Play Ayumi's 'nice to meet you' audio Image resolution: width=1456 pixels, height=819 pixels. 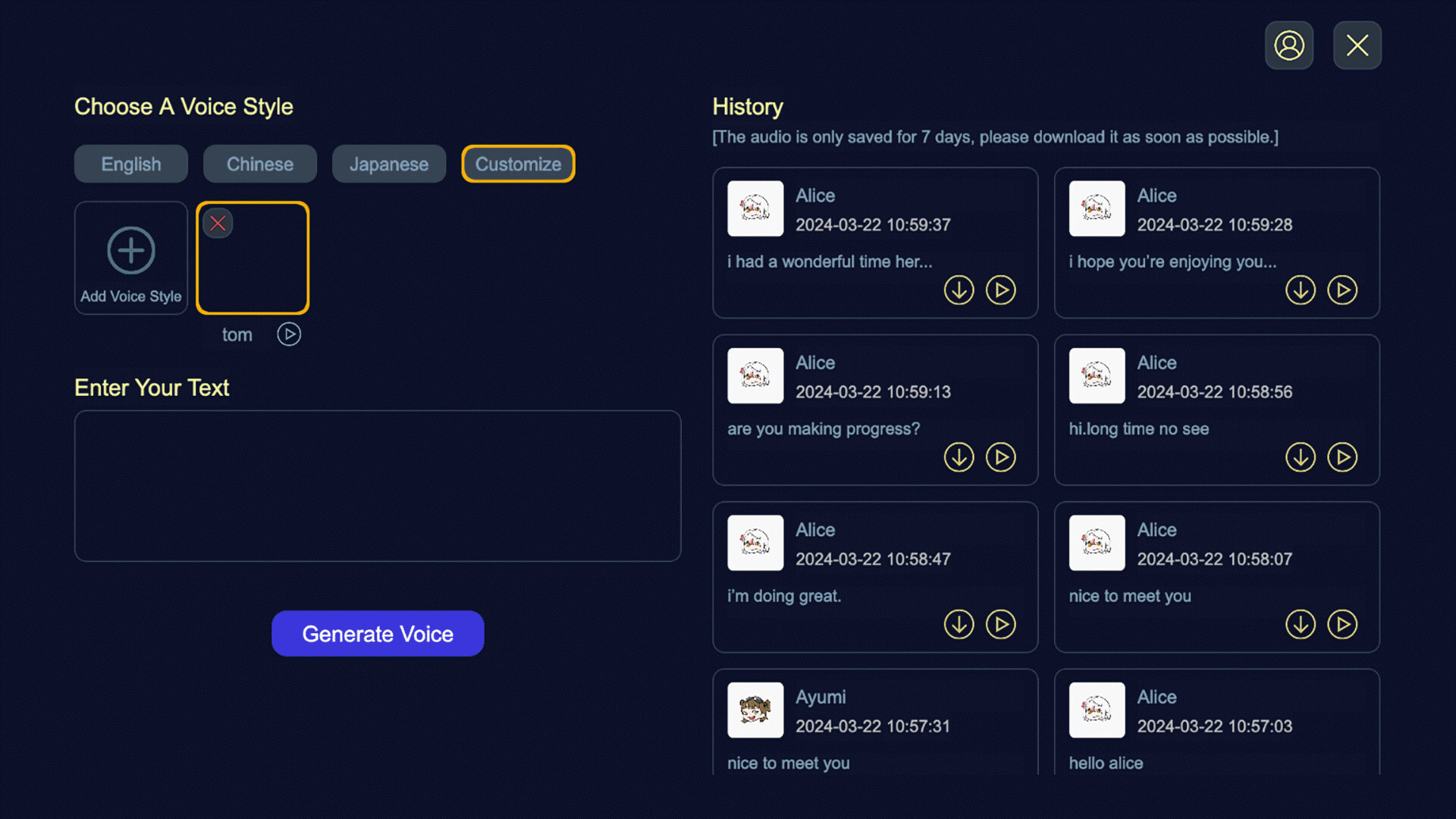coord(1000,791)
